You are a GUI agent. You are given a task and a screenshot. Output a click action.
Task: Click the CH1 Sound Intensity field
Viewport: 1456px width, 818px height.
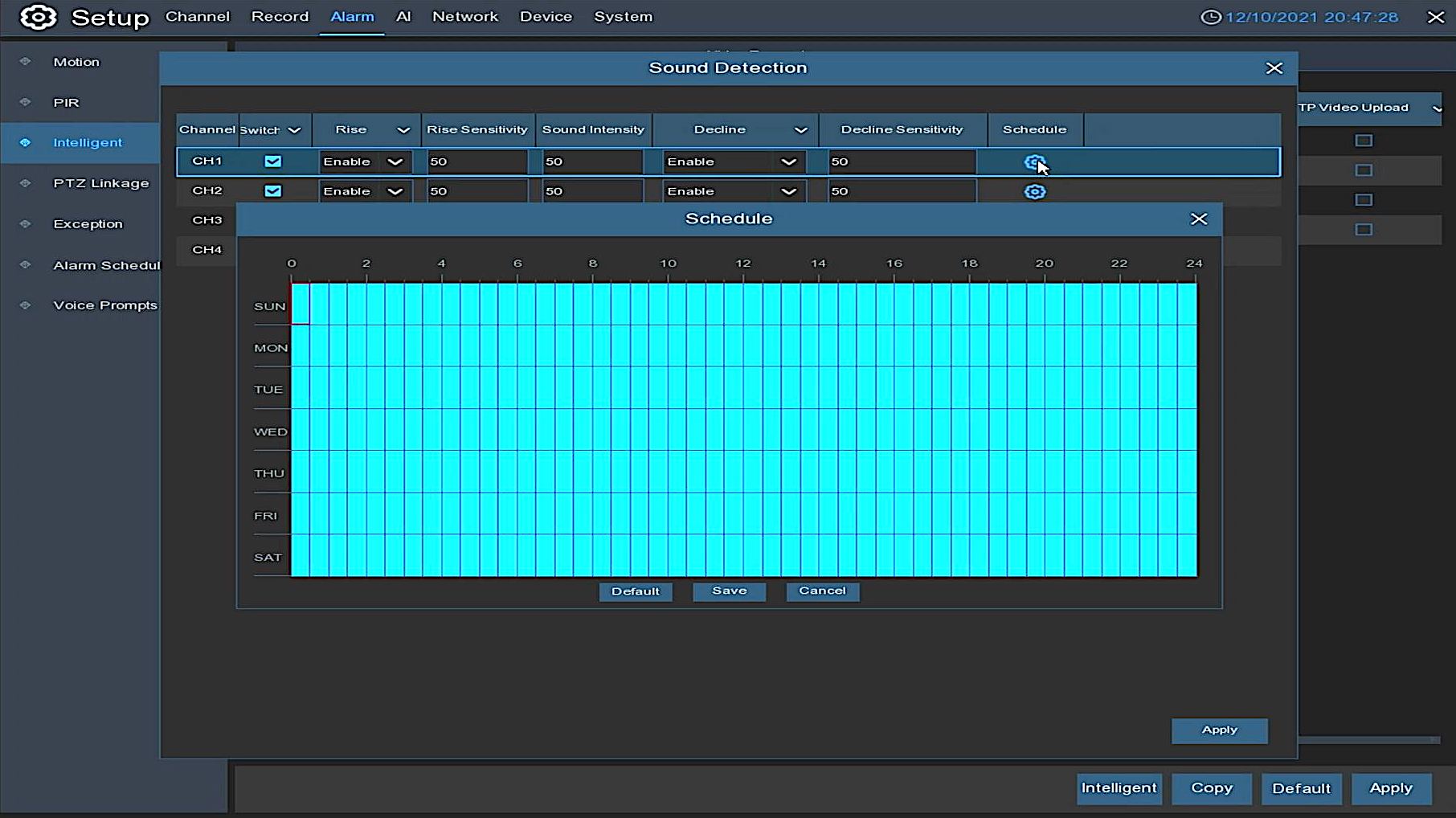592,162
